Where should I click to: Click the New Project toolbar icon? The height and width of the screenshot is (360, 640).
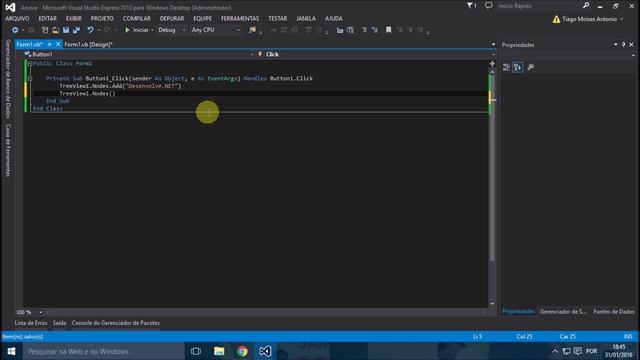click(x=45, y=30)
